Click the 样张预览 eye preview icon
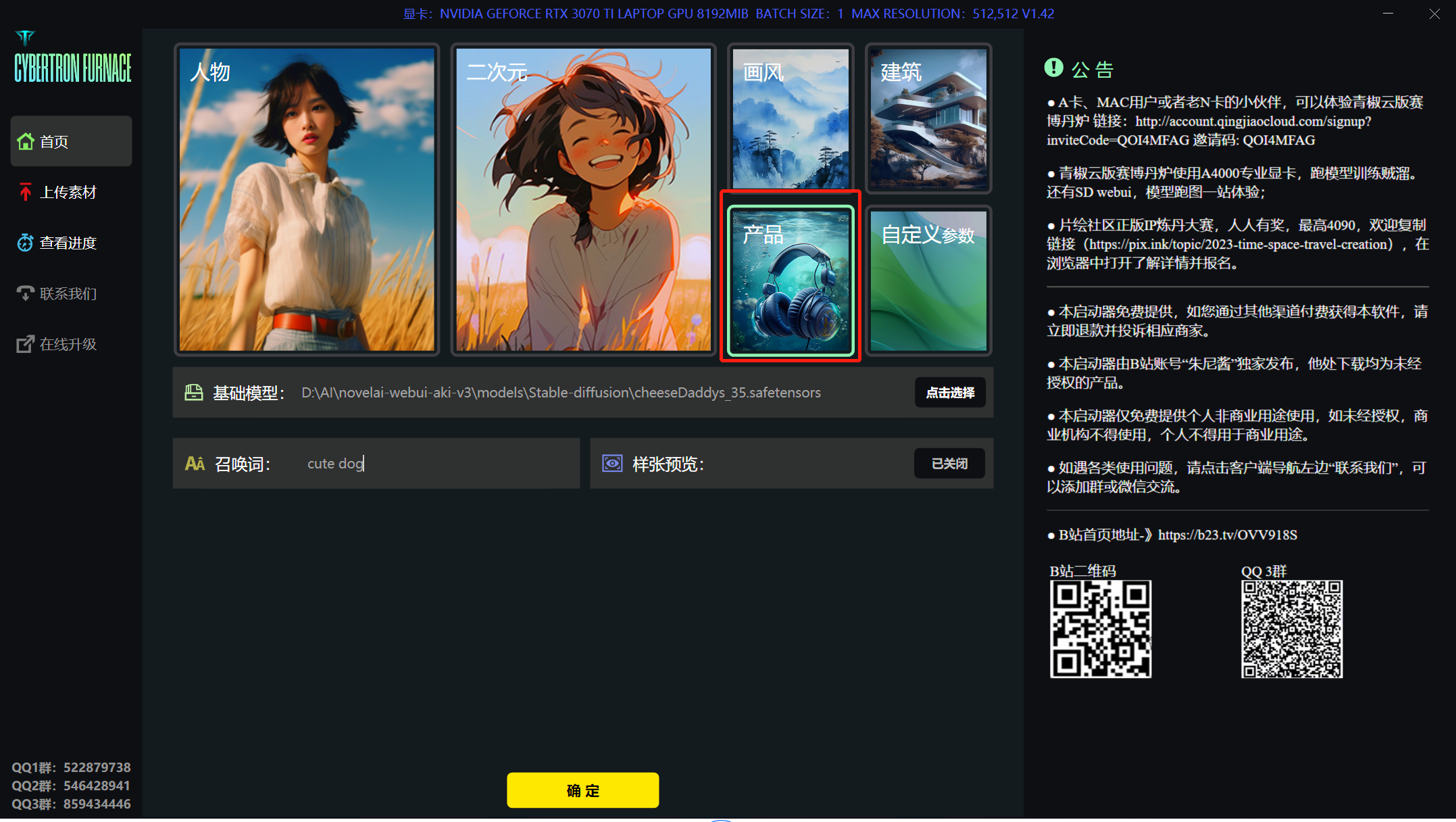1456x822 pixels. pos(612,464)
